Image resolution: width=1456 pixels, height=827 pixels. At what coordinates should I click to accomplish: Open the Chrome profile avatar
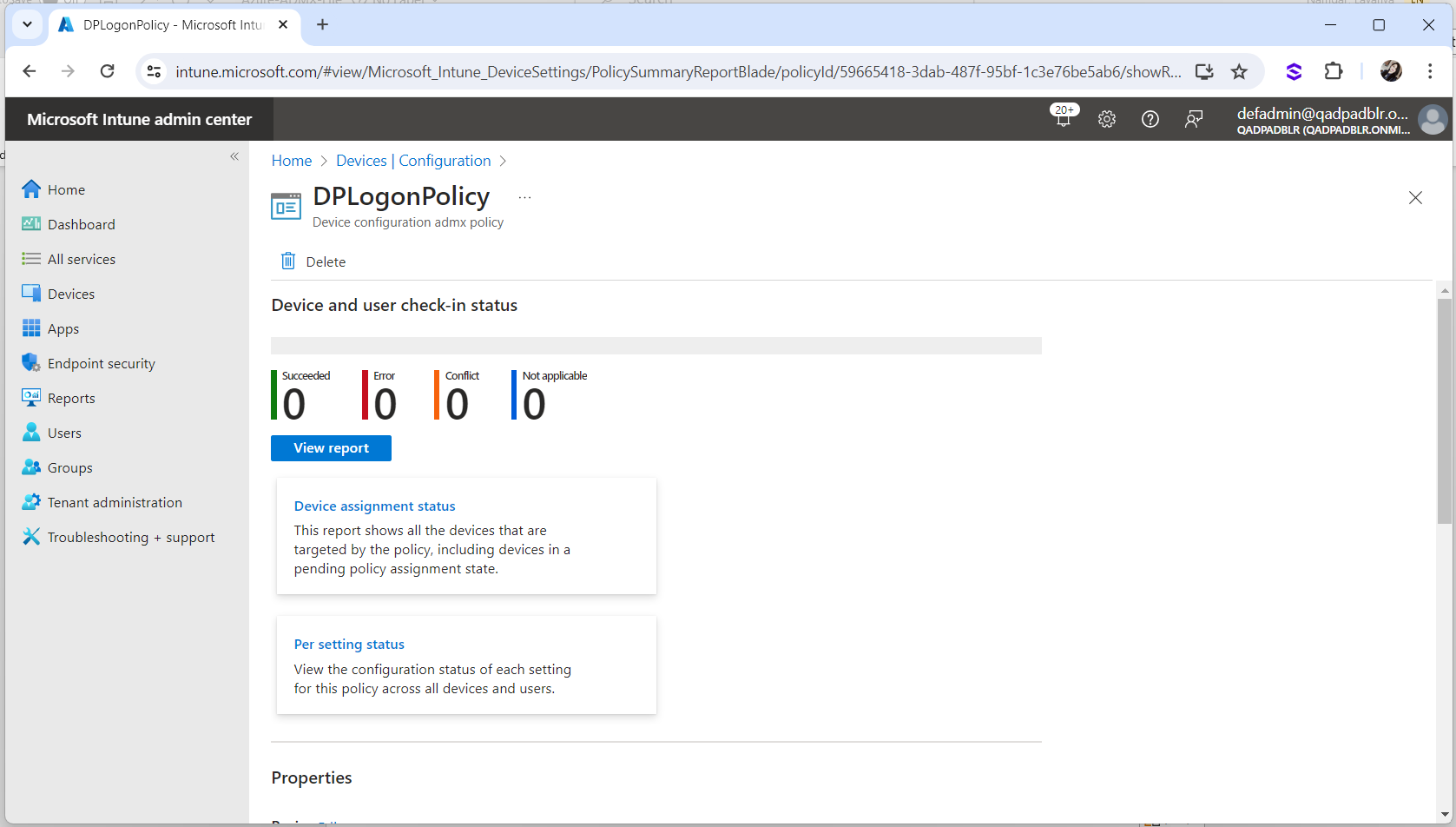(x=1391, y=71)
